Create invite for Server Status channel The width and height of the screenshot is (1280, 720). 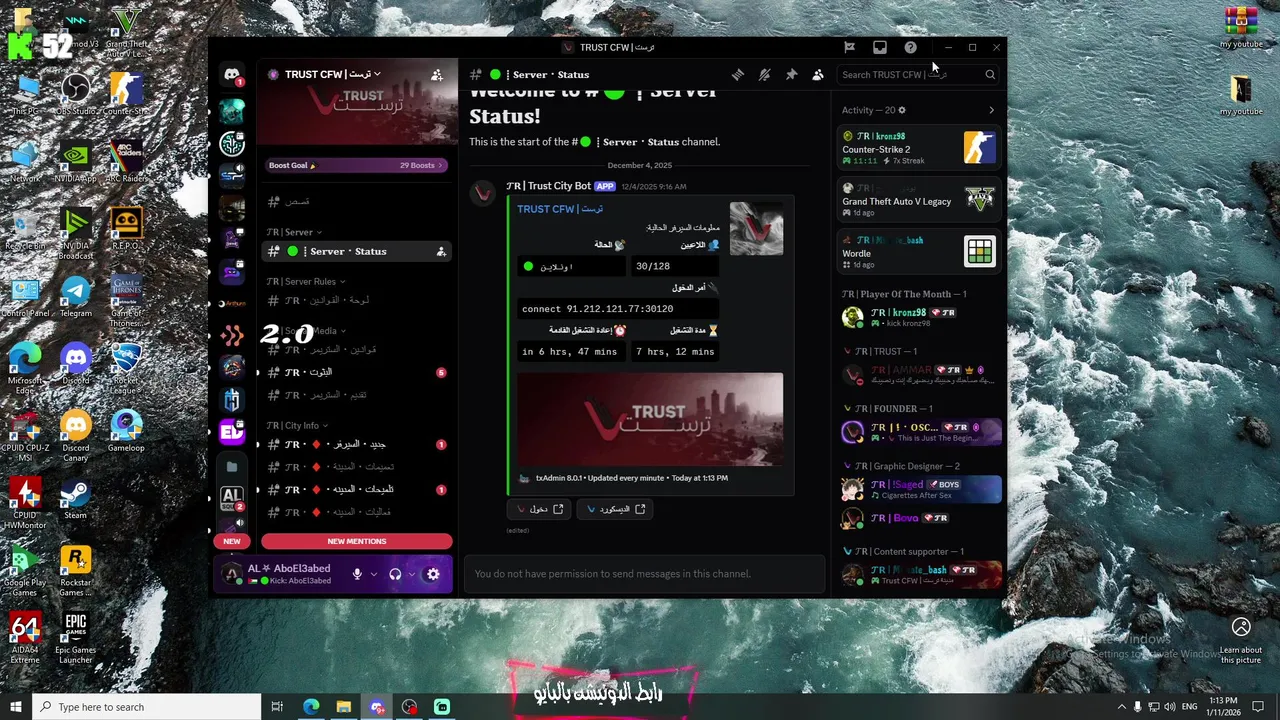pyautogui.click(x=441, y=251)
